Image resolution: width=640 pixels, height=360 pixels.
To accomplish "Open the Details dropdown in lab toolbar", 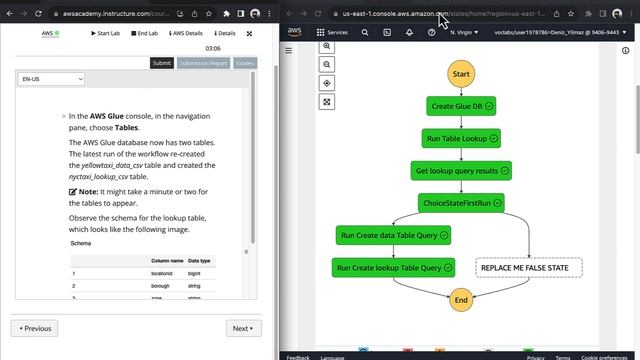I will click(225, 33).
